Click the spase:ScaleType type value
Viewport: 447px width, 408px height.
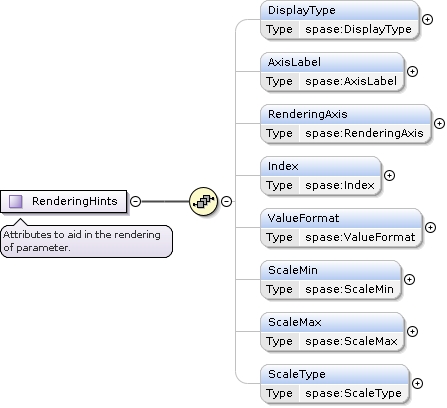tap(353, 393)
